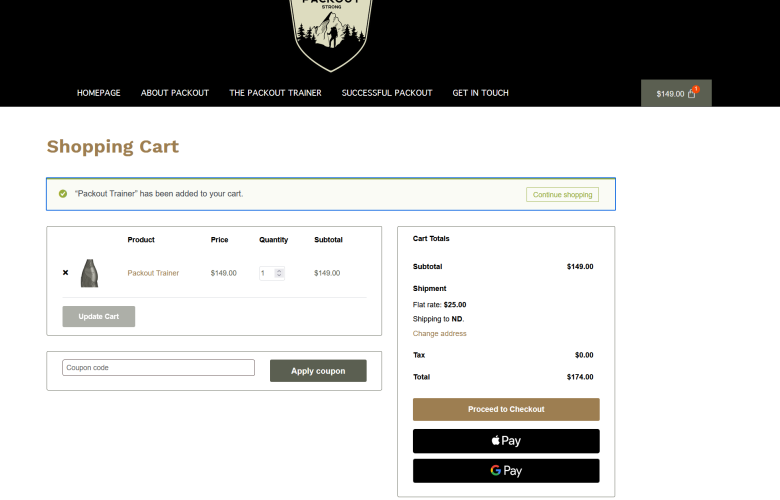Click the Product column header
The height and width of the screenshot is (500, 780).
[x=141, y=240]
